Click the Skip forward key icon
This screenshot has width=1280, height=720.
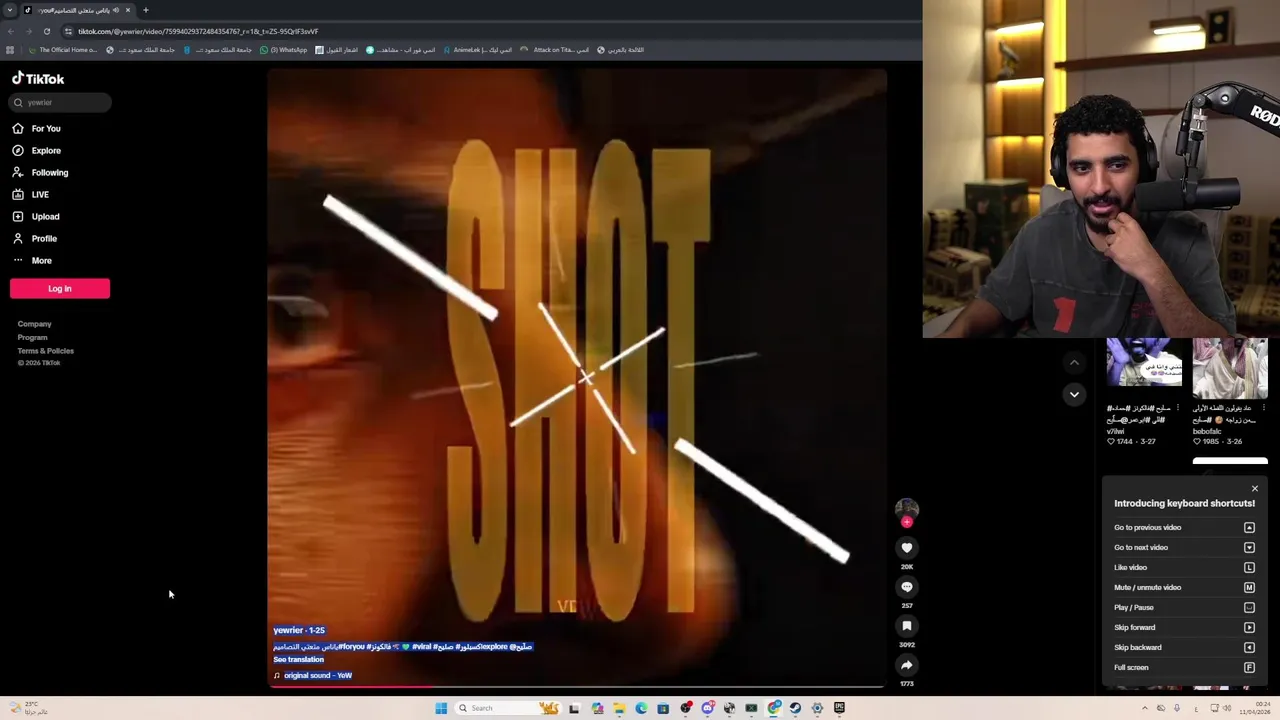[1249, 627]
